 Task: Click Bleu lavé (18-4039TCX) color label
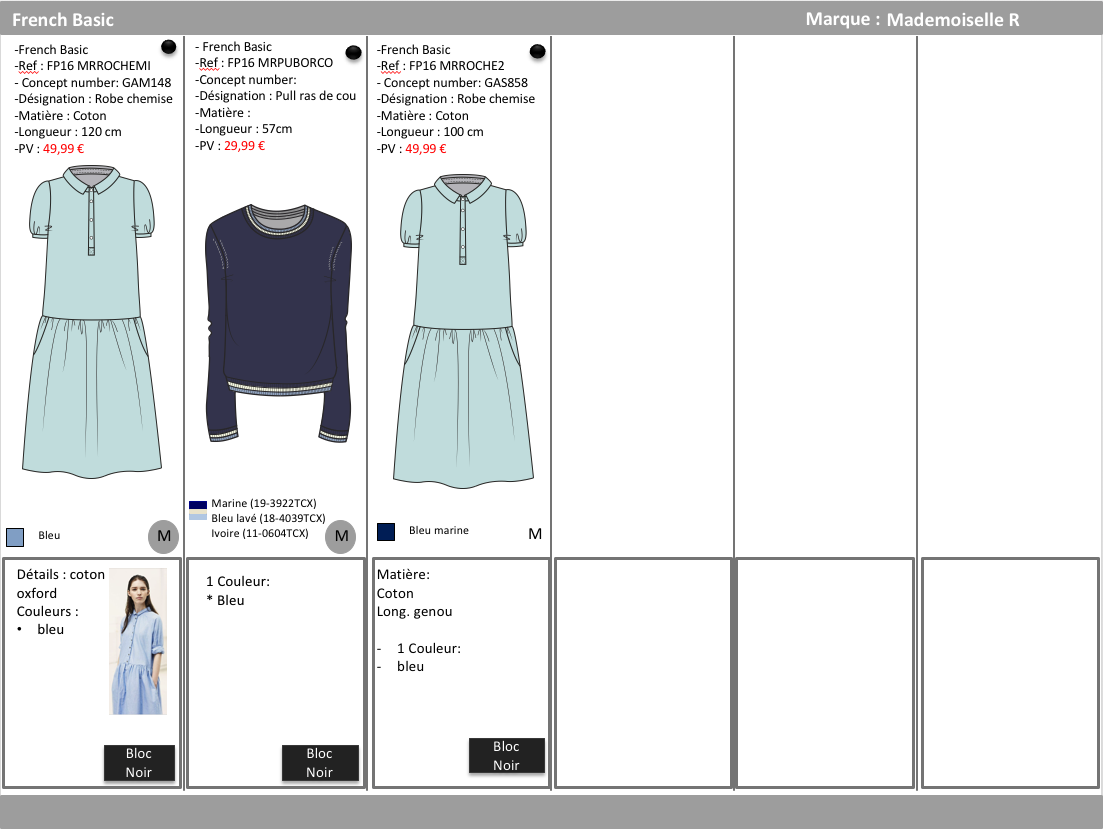coord(268,519)
